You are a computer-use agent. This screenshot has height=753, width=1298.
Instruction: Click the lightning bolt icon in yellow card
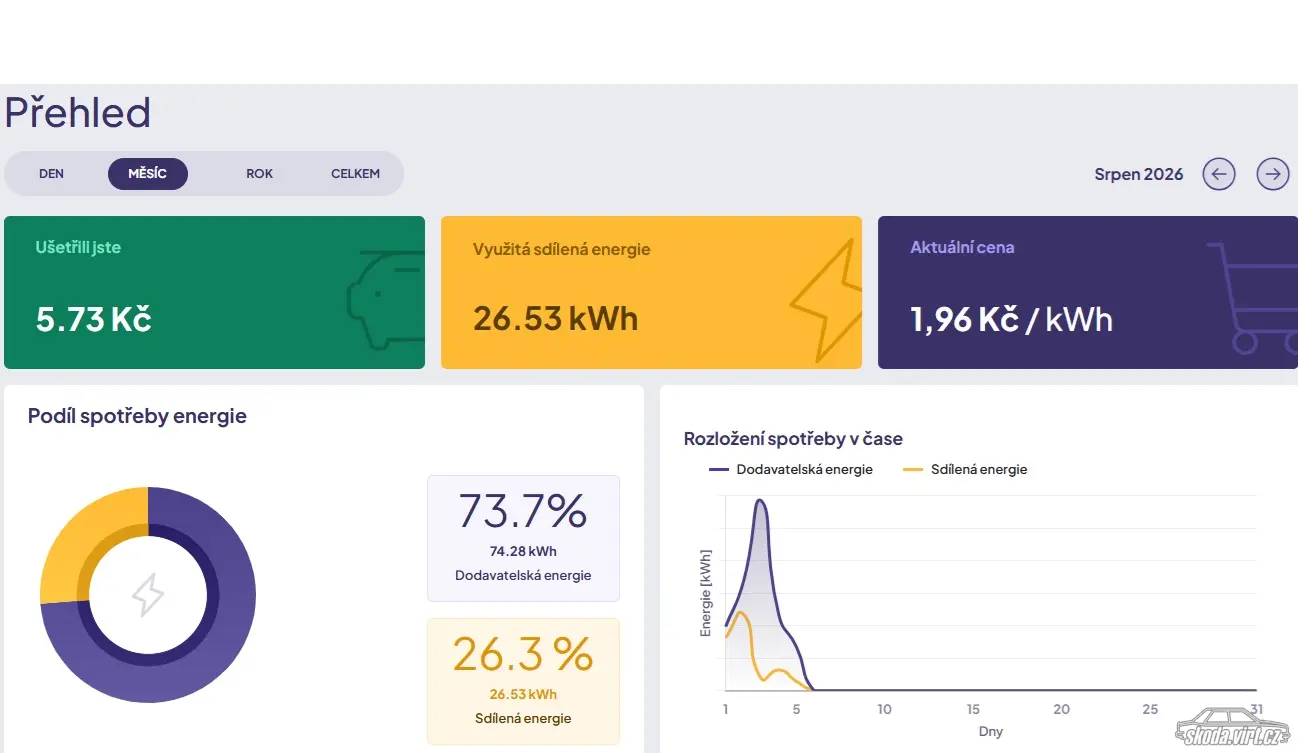click(824, 300)
